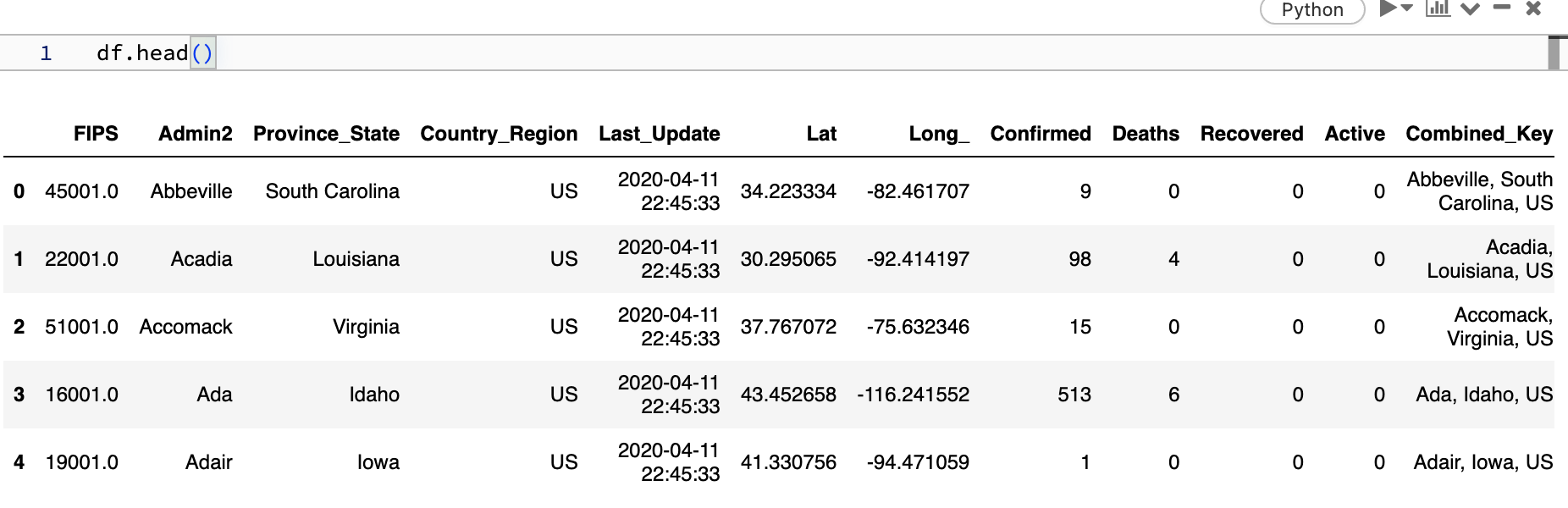Click the df.head() code text
This screenshot has height=508, width=1568.
coord(155,52)
